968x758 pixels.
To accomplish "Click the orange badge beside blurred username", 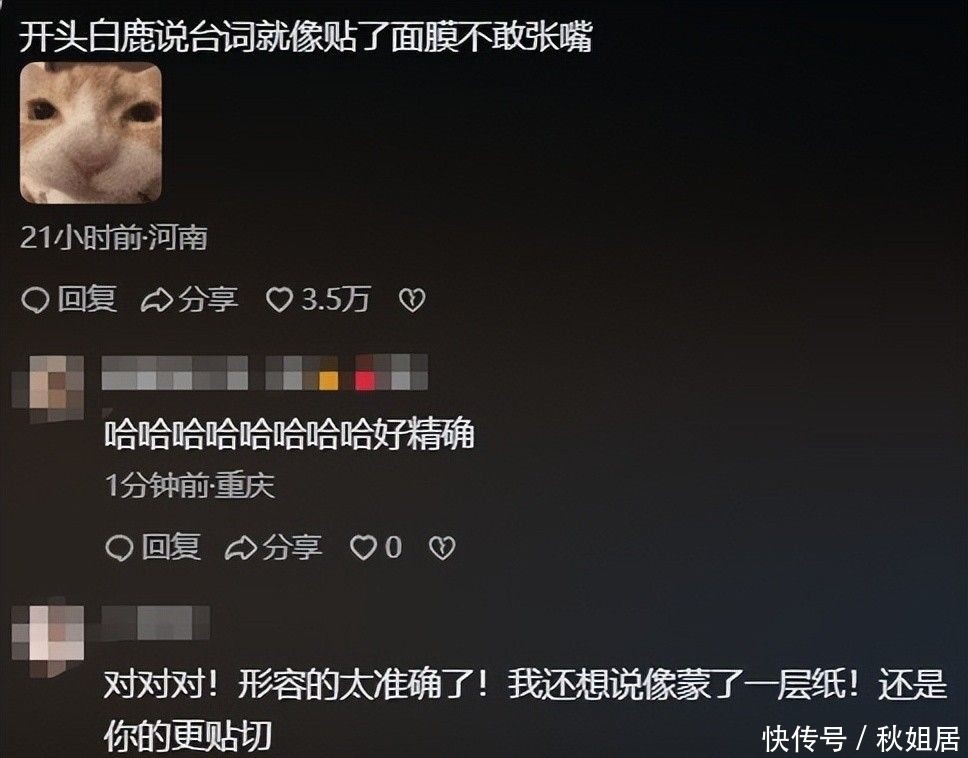I will 328,380.
